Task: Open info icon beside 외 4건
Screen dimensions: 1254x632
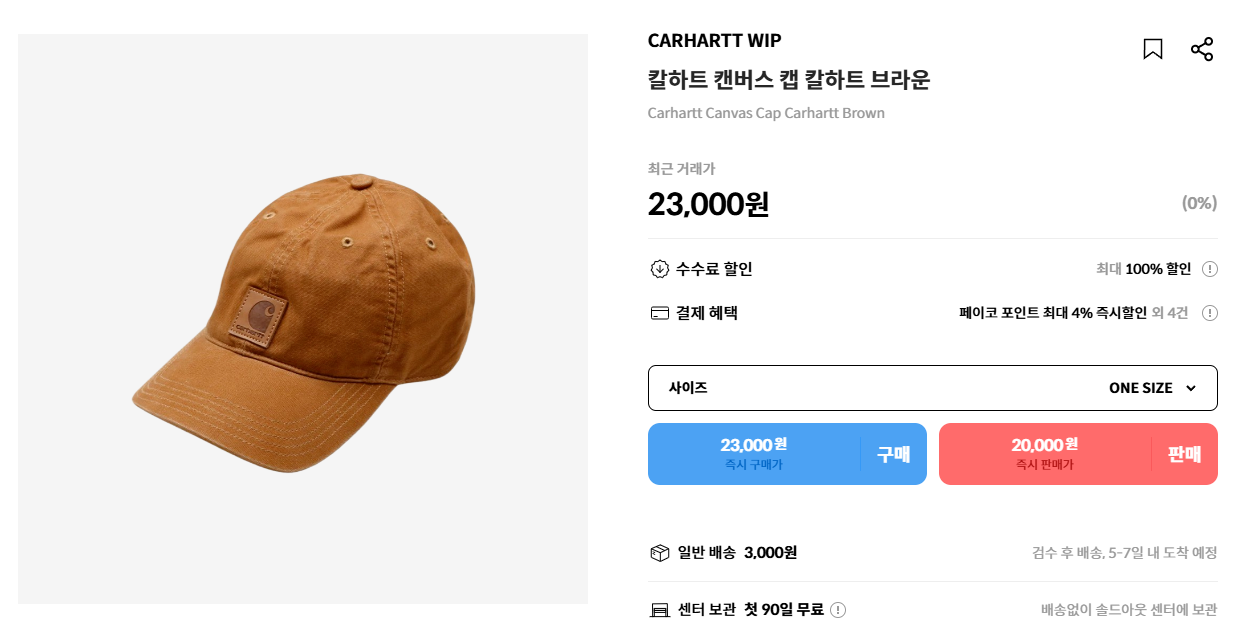Action: [x=1210, y=313]
